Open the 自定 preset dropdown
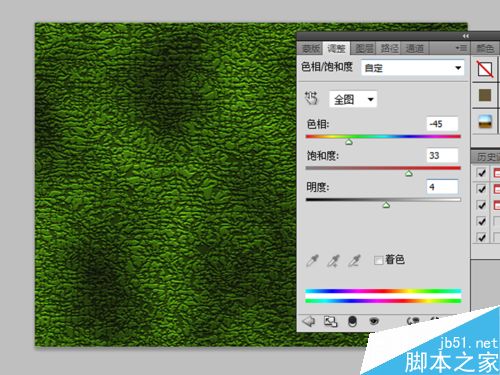This screenshot has height=375, width=500. pyautogui.click(x=413, y=68)
